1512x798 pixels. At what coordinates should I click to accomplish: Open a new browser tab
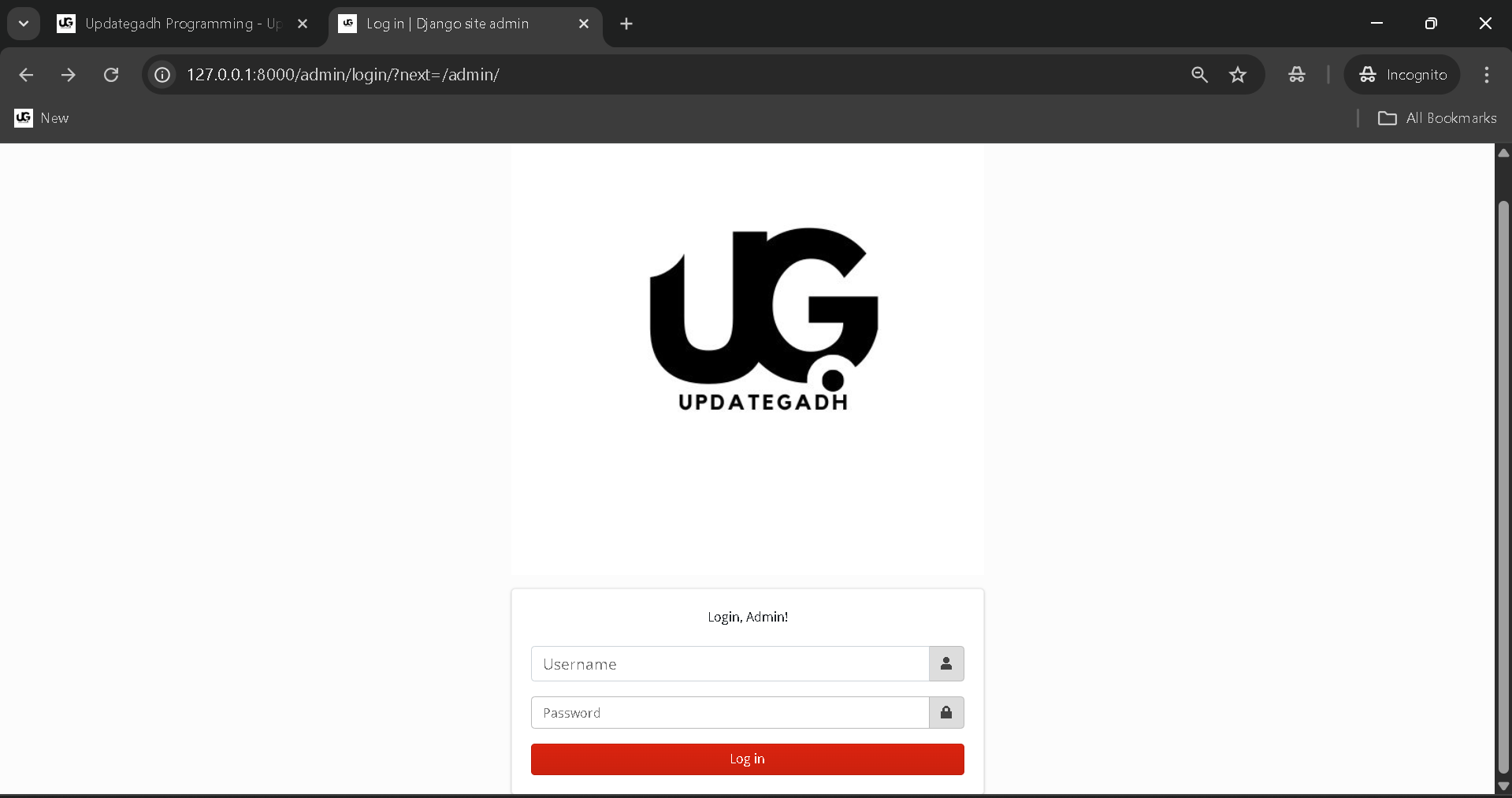point(626,24)
